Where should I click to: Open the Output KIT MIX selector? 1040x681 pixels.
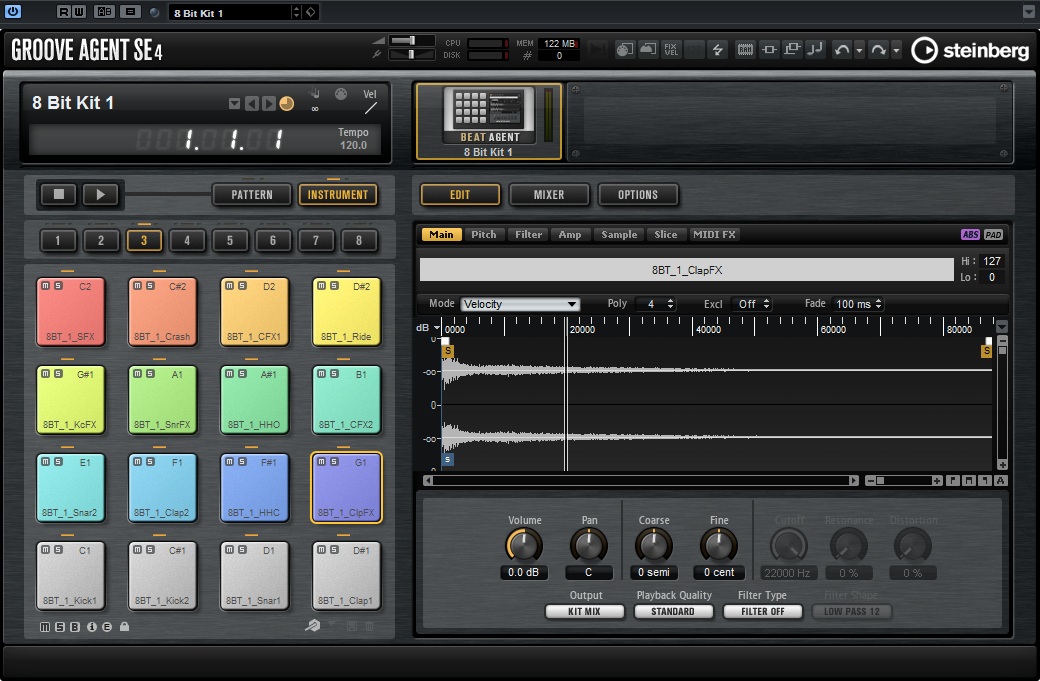(x=584, y=611)
